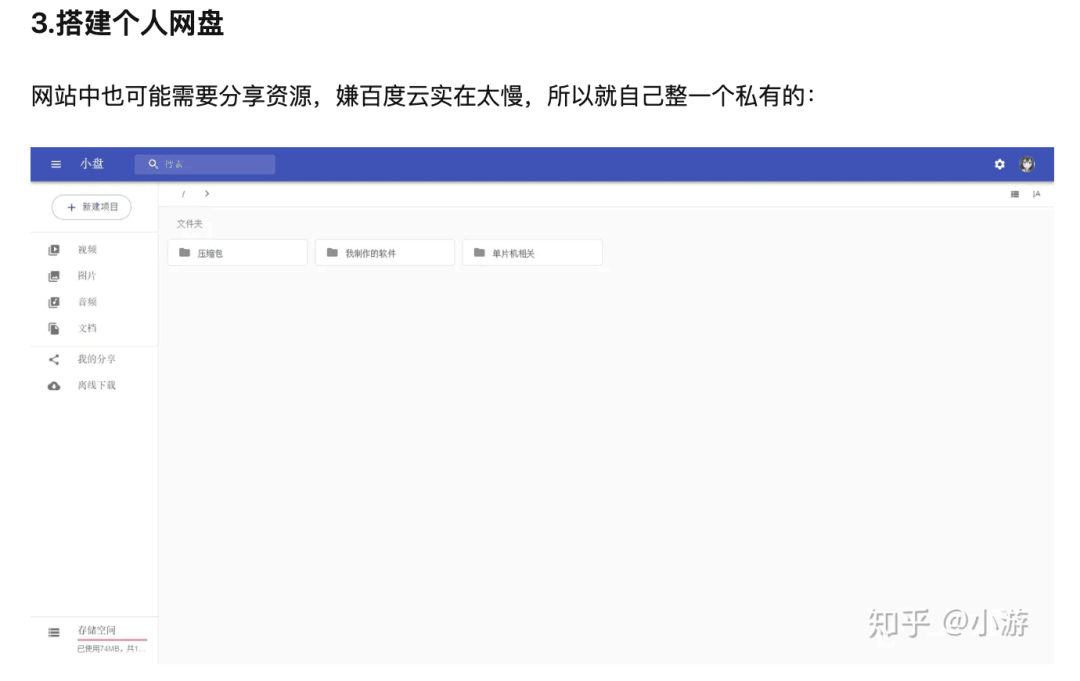Open the settings gear in top bar
The height and width of the screenshot is (681, 1080).
point(999,164)
